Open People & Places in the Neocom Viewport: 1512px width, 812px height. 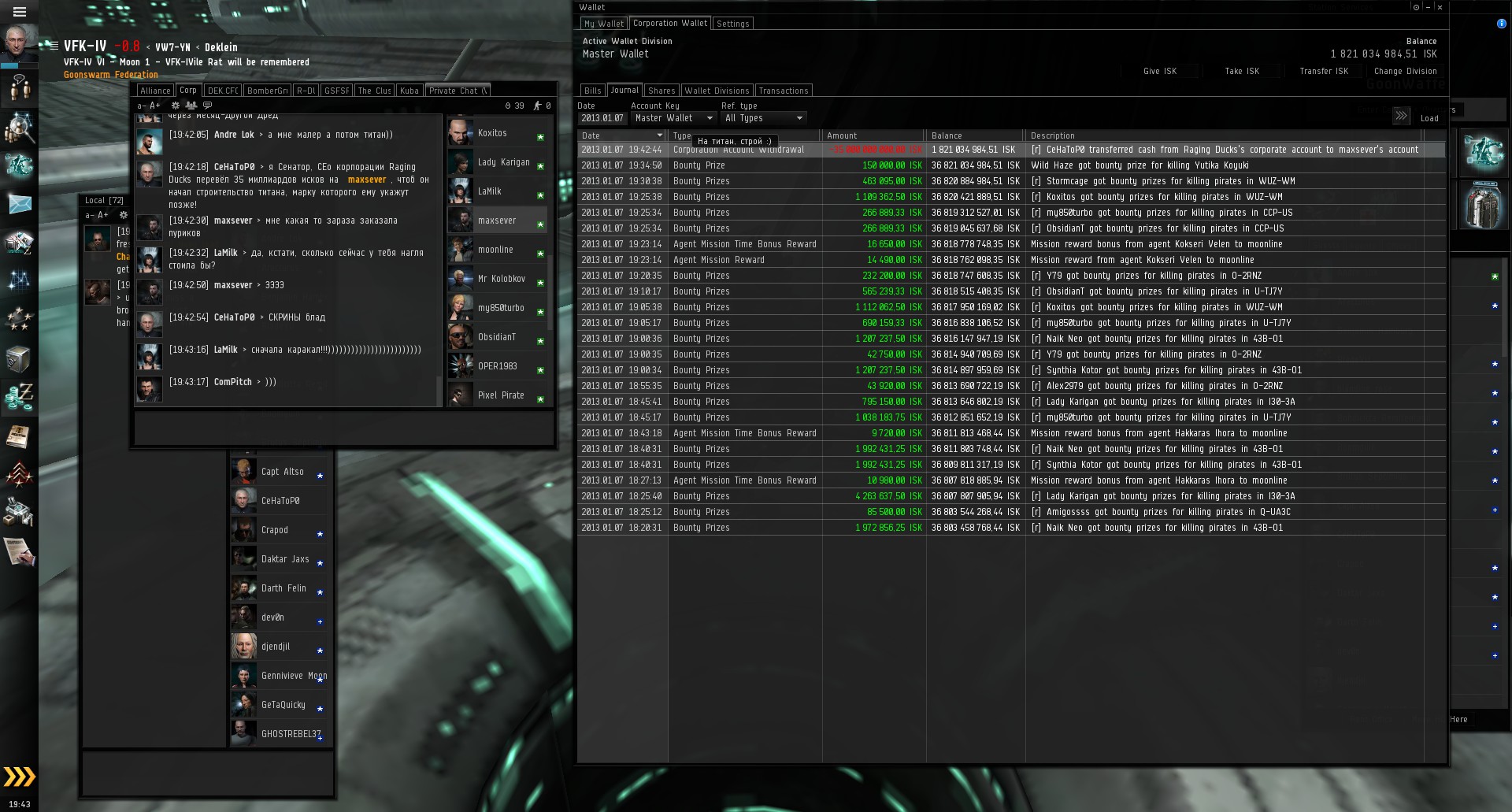point(19,88)
